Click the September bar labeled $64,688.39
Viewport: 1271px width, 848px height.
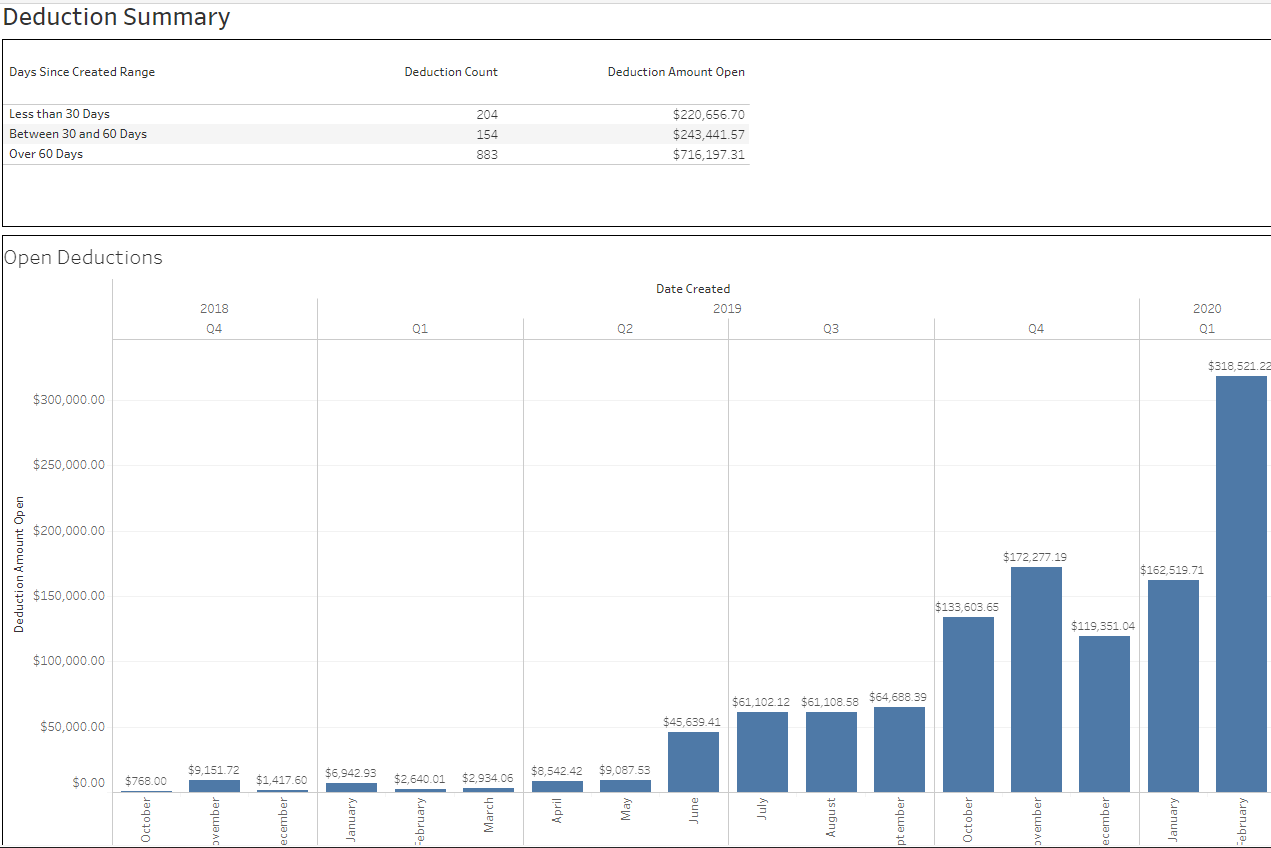(899, 749)
